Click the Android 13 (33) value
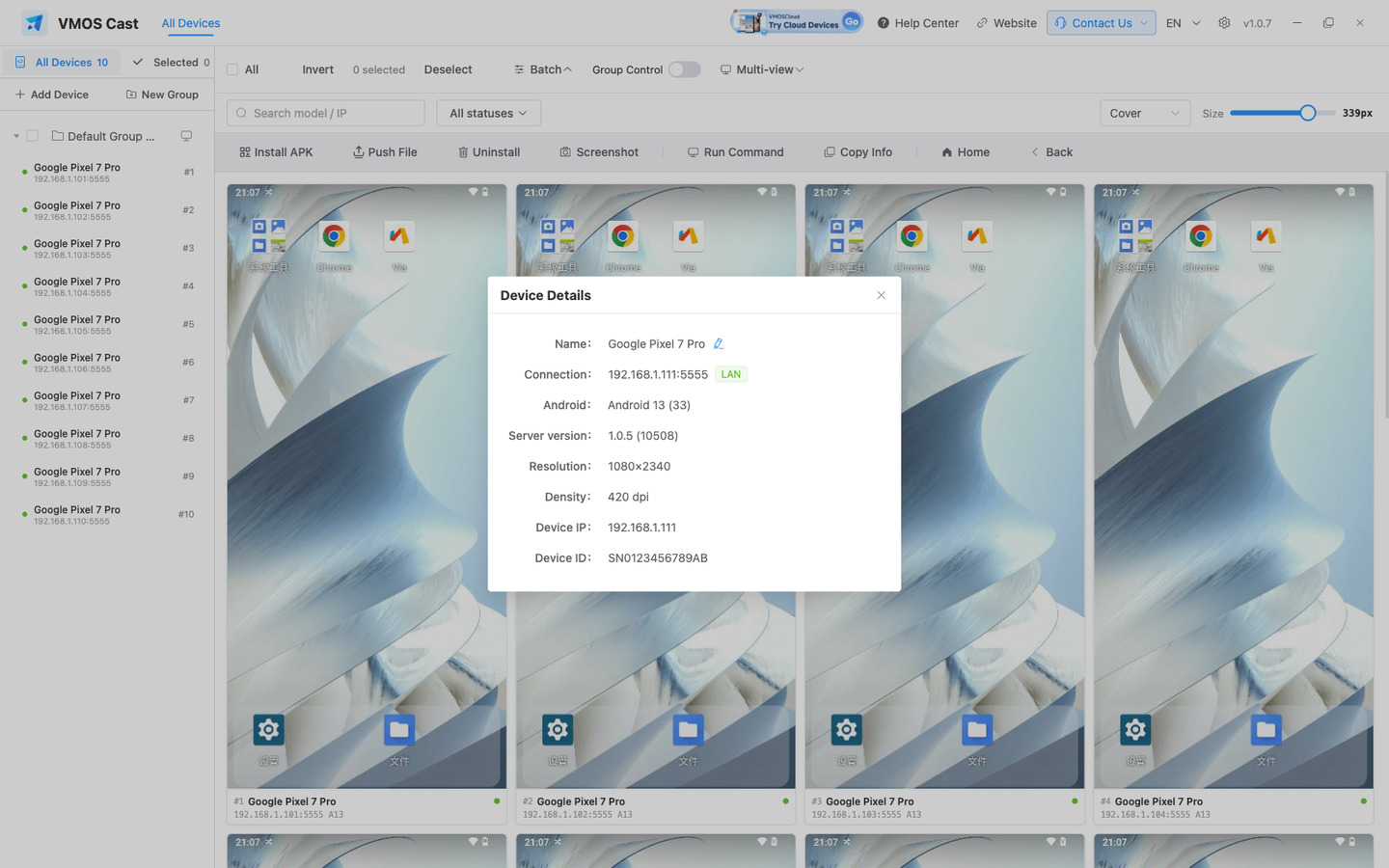 (x=649, y=405)
